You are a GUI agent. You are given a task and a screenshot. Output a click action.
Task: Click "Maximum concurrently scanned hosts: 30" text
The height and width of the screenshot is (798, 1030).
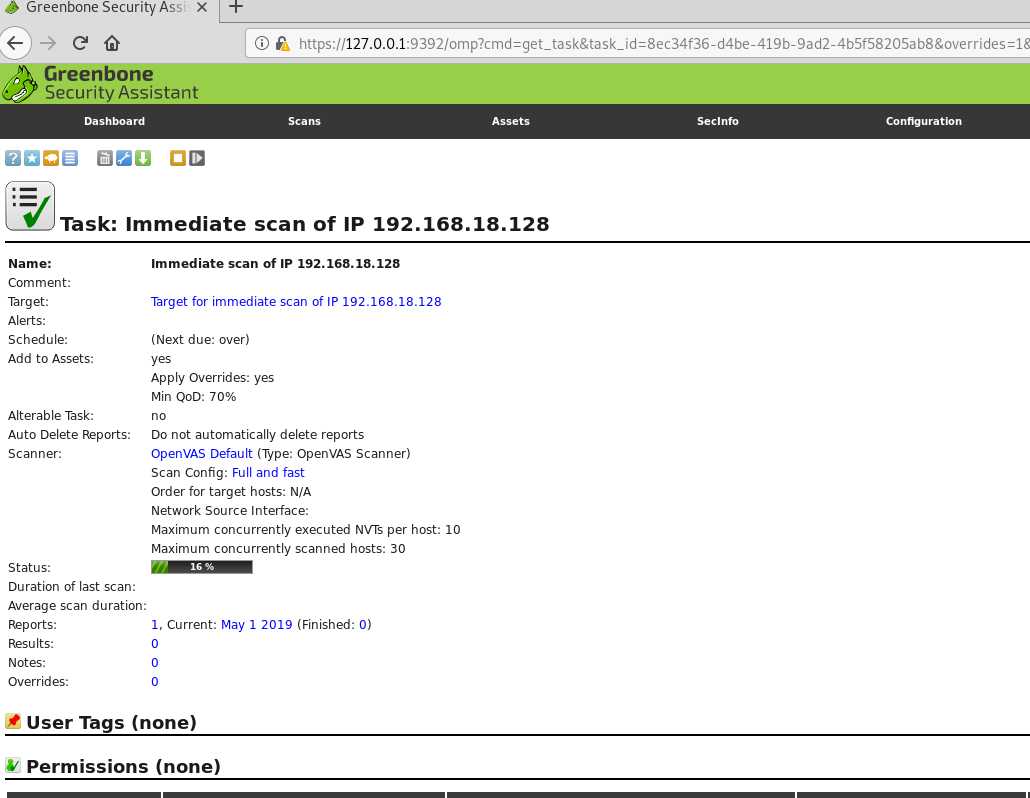(x=278, y=548)
